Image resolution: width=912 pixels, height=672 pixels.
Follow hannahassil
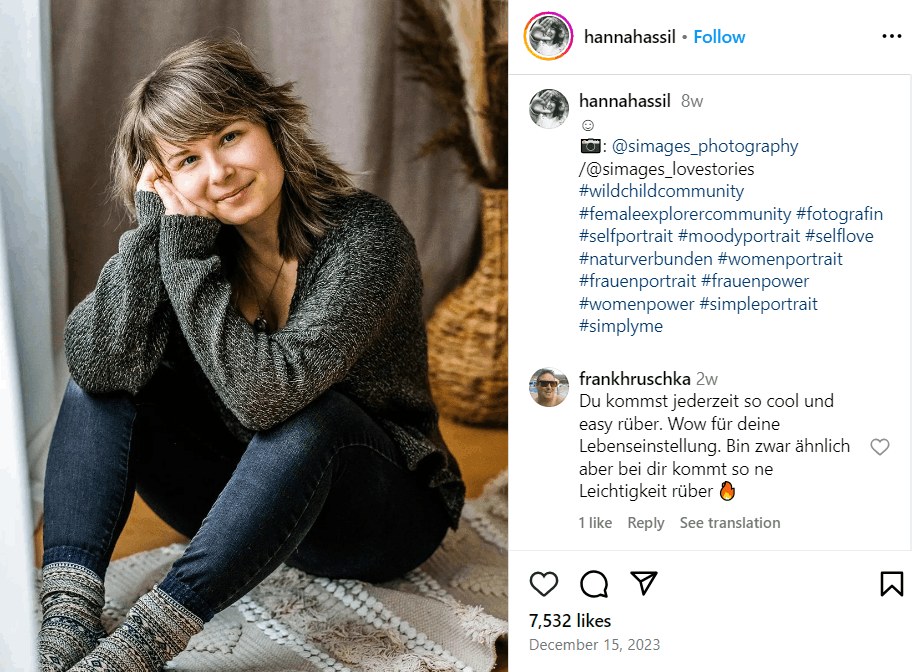tap(719, 37)
